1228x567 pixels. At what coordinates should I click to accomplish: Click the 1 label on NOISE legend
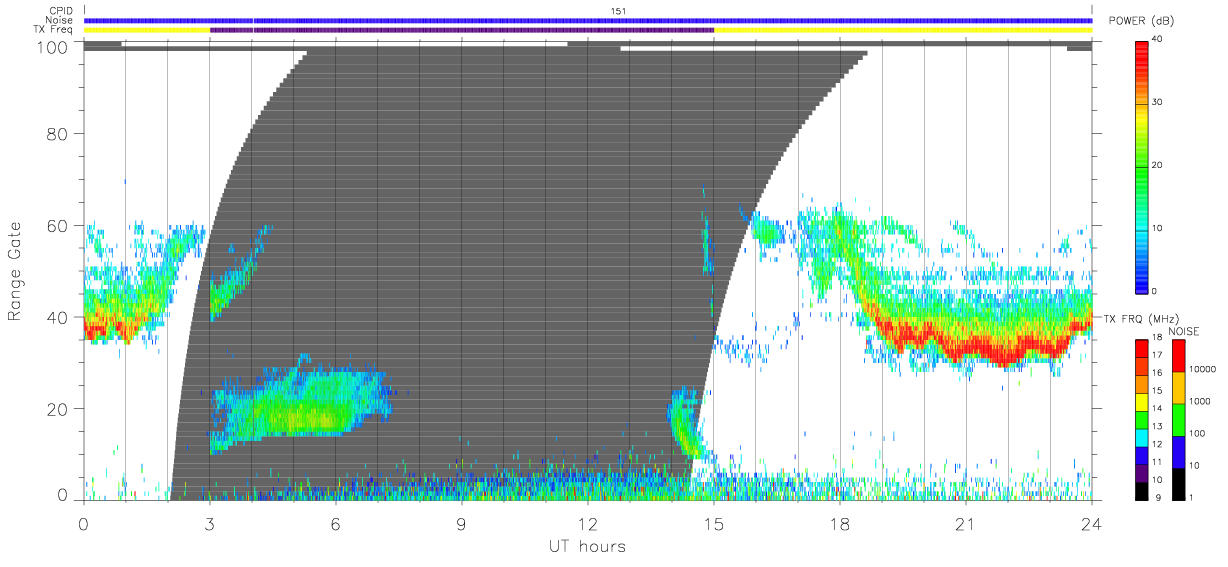[x=1190, y=497]
